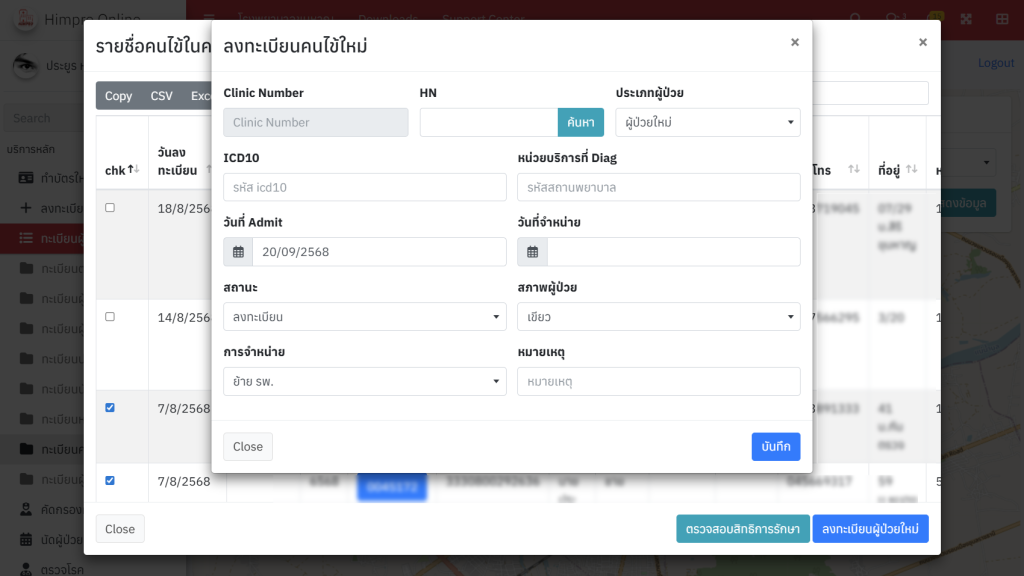Image resolution: width=1024 pixels, height=576 pixels.
Task: Expand the สถานะ select box
Action: tap(365, 317)
